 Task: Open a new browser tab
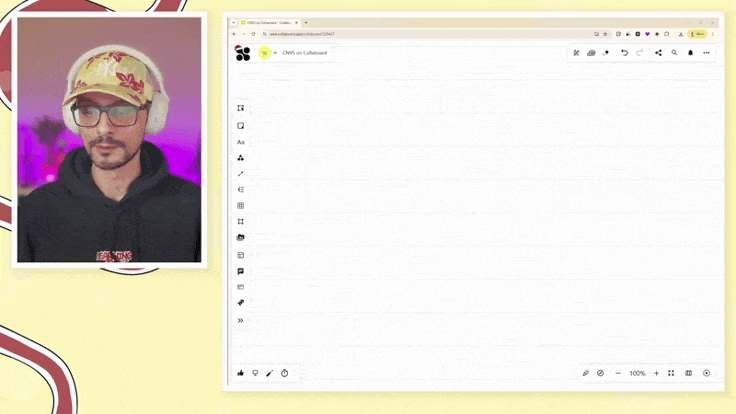(x=306, y=23)
